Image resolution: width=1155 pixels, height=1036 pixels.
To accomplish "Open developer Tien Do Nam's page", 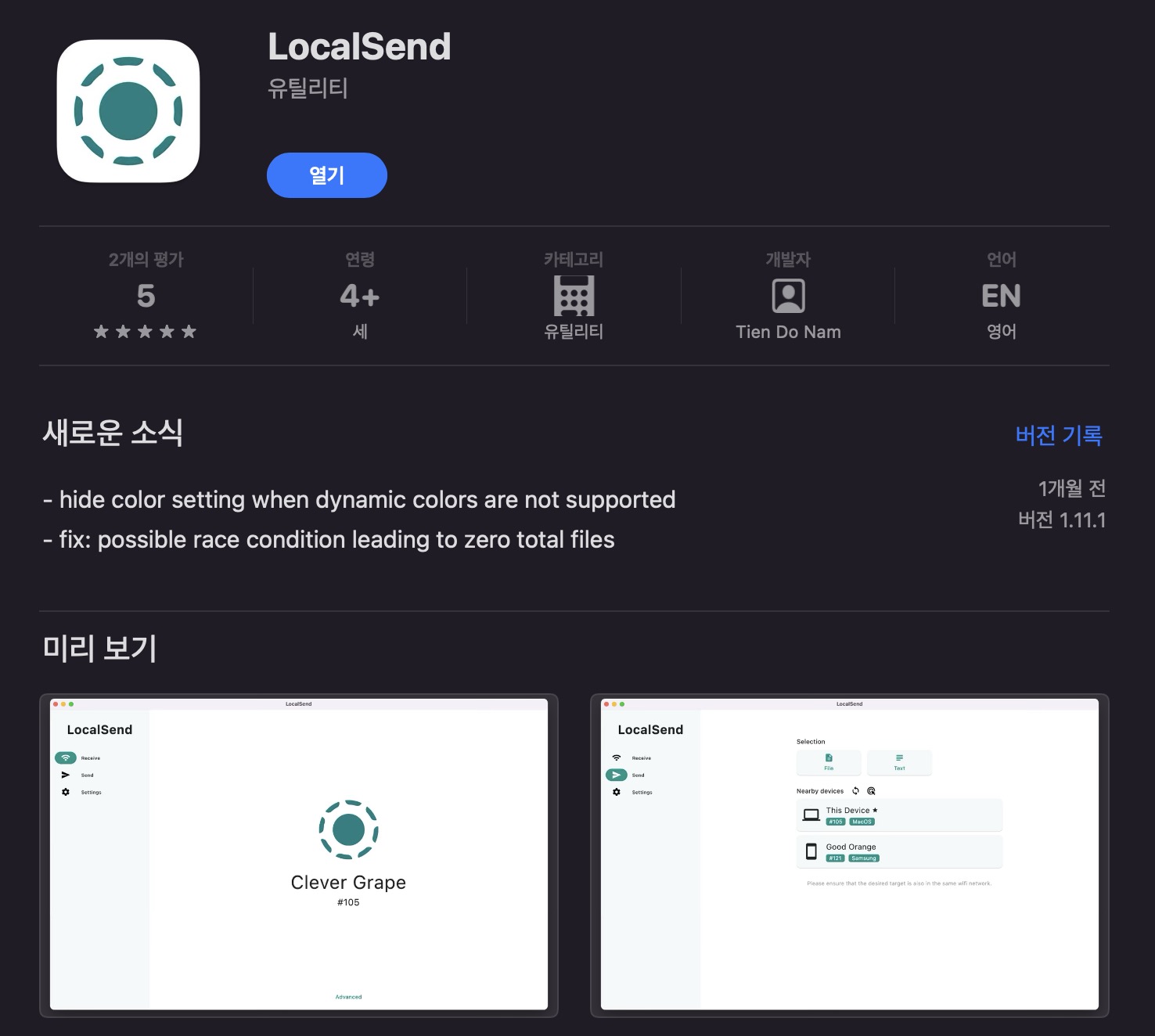I will (788, 332).
